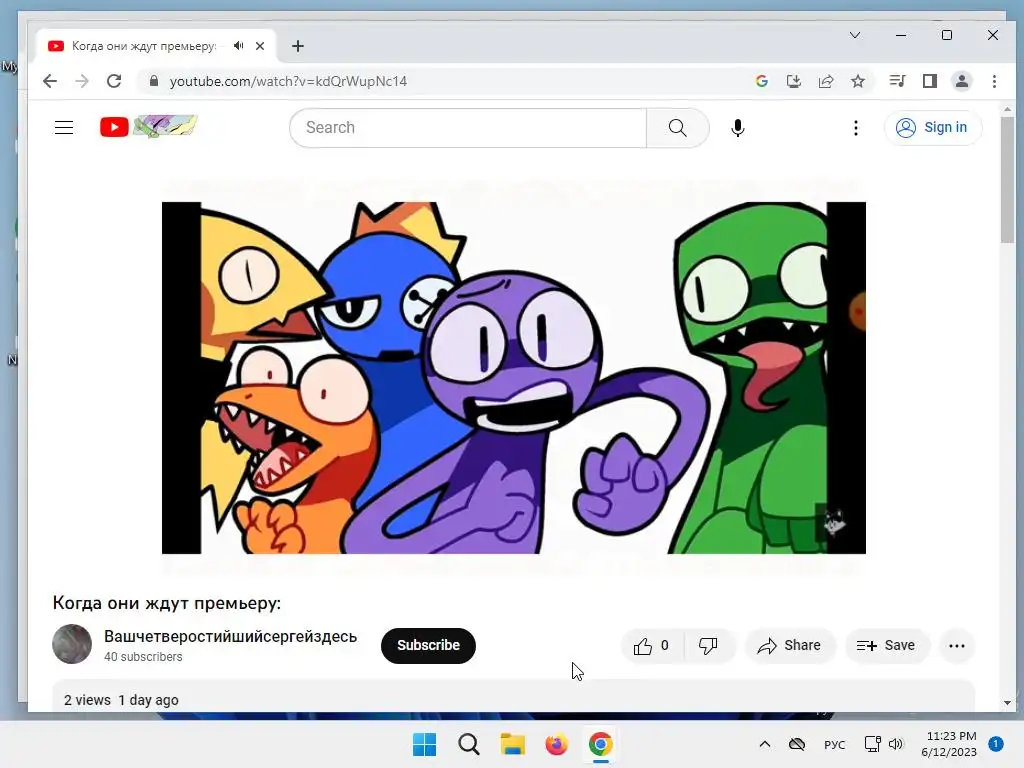Image resolution: width=1024 pixels, height=768 pixels.
Task: Click the search magnifier button
Action: [x=677, y=128]
